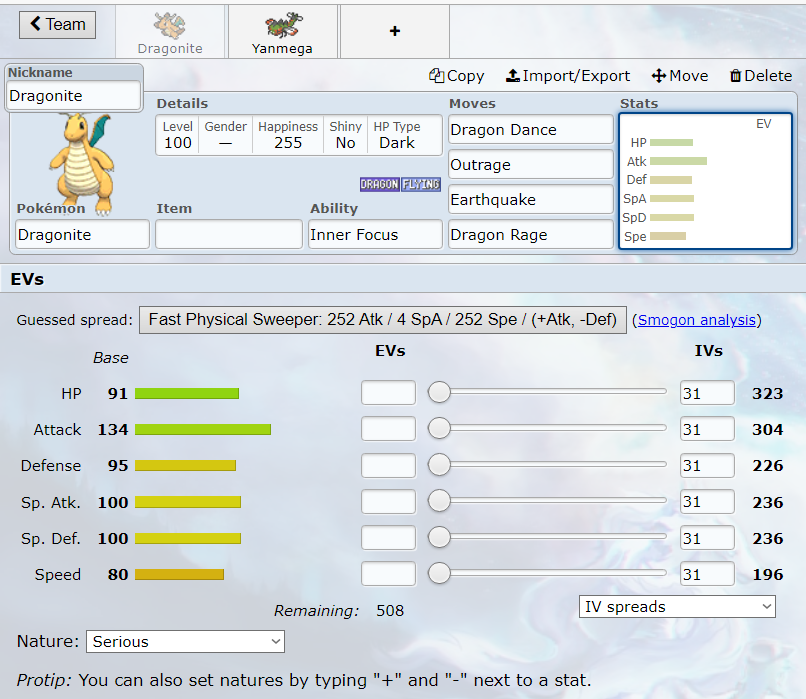Click the Delete trash icon
Screen dimensions: 806x699
point(736,76)
